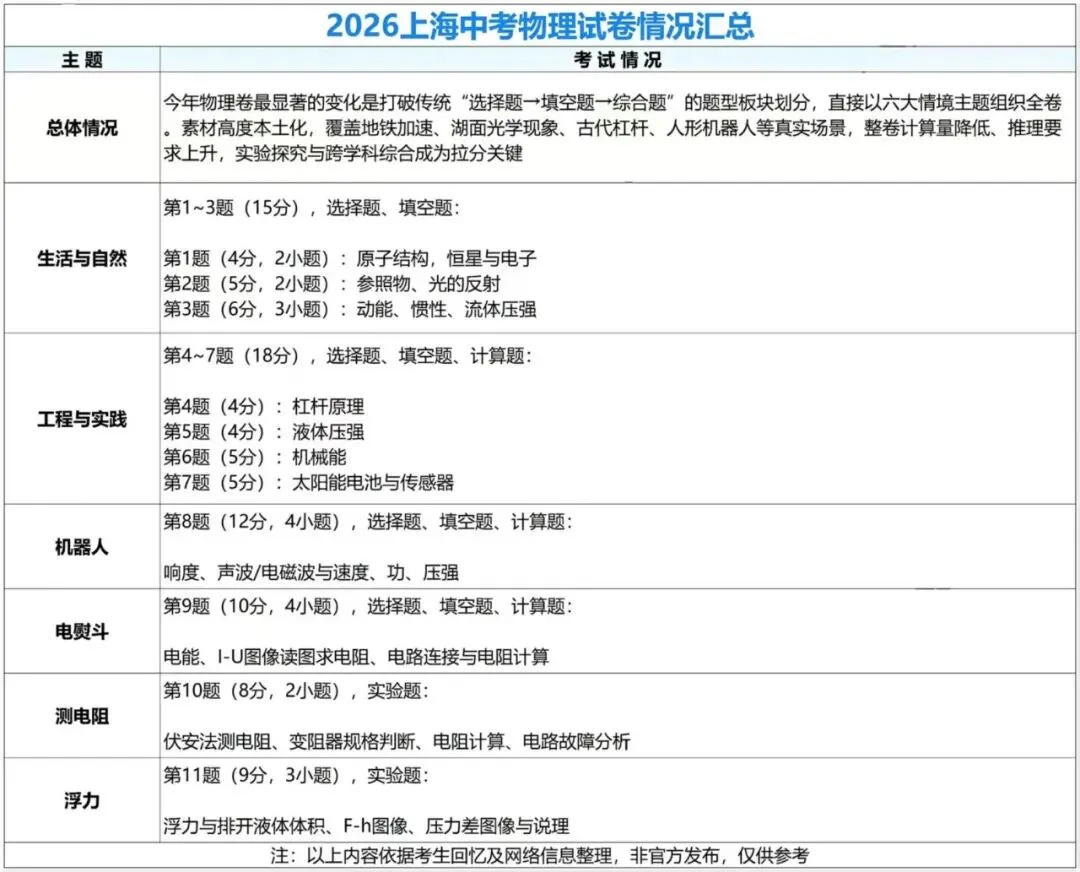Click the 生活与自然 row label
1080x872 pixels.
82,258
